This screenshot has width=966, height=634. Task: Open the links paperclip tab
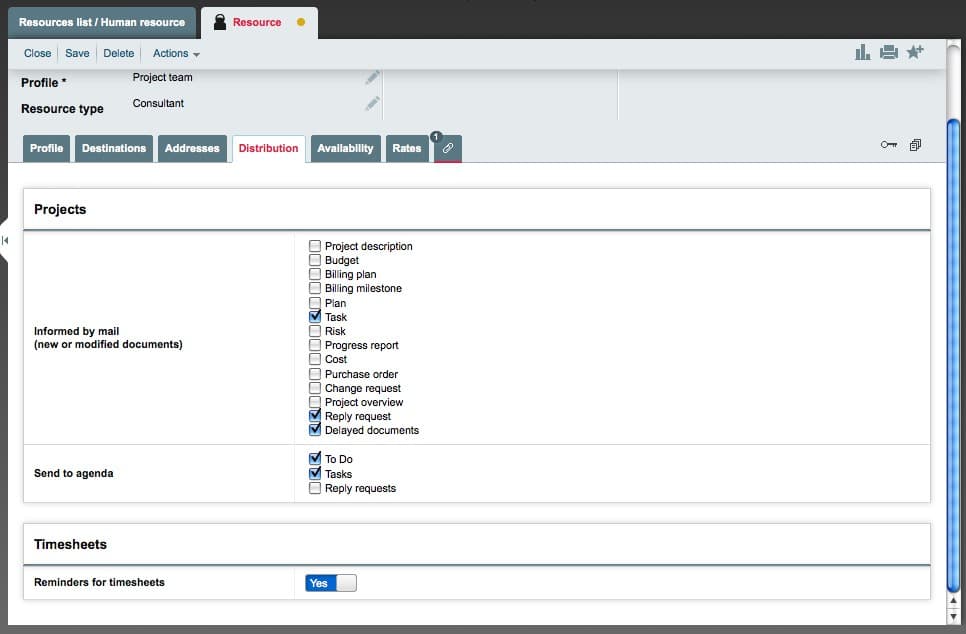coord(448,149)
